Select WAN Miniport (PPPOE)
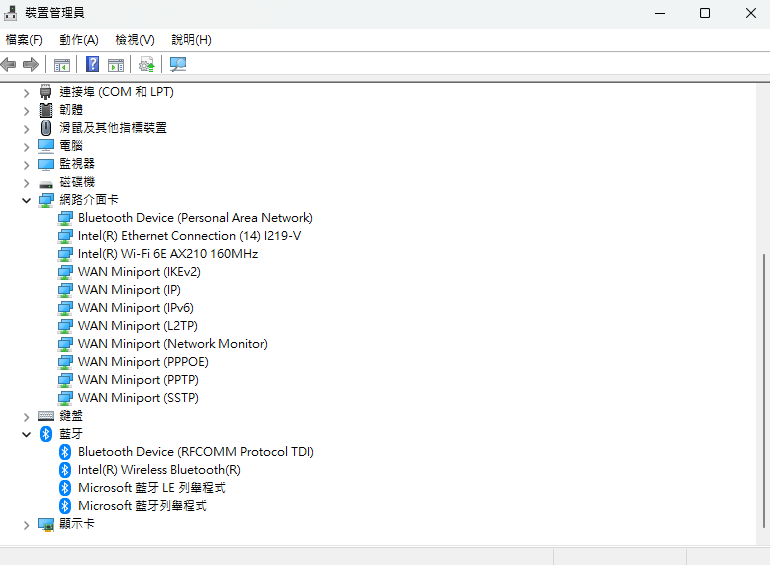770x565 pixels. 143,362
